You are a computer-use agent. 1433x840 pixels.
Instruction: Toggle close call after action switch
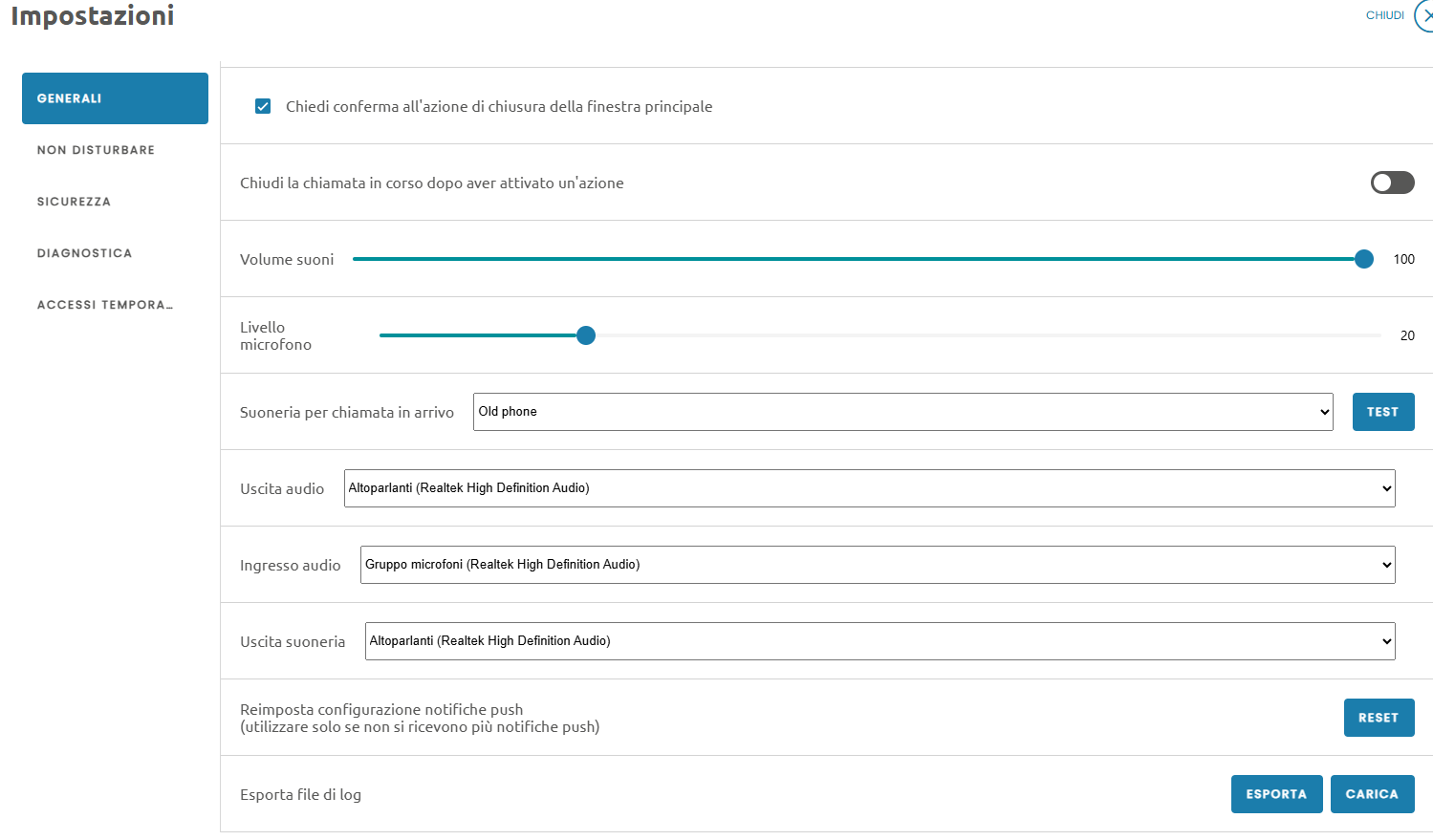[1392, 183]
